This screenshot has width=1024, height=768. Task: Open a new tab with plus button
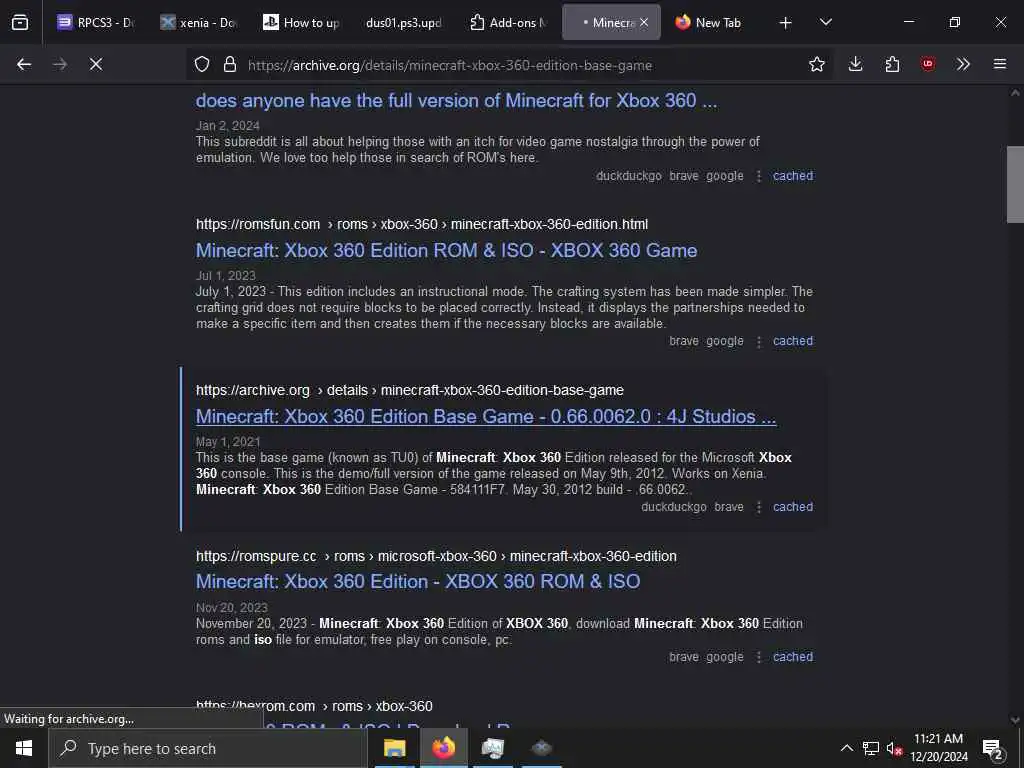click(785, 23)
